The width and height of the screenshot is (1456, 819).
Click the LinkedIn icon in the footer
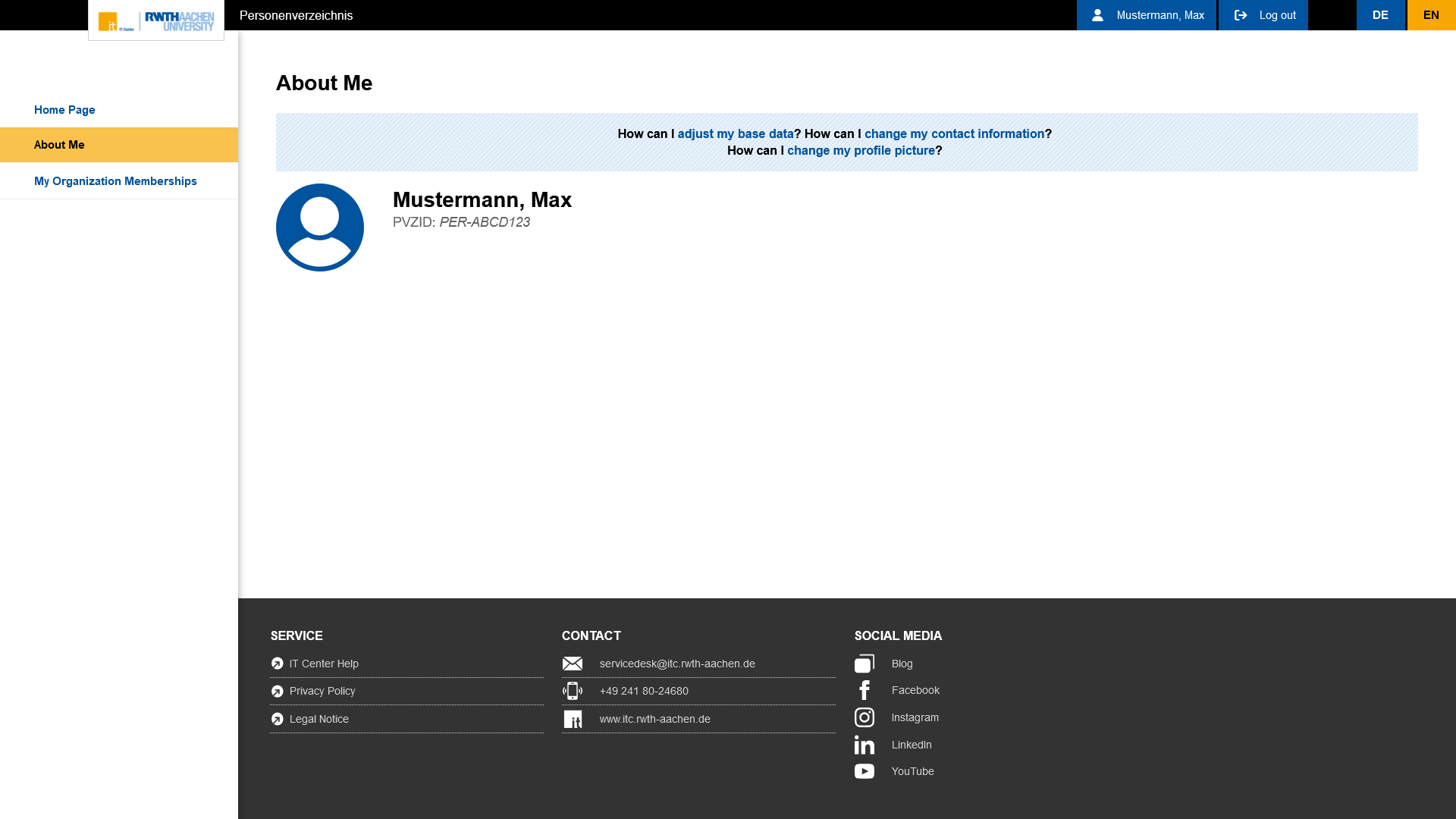(x=864, y=745)
